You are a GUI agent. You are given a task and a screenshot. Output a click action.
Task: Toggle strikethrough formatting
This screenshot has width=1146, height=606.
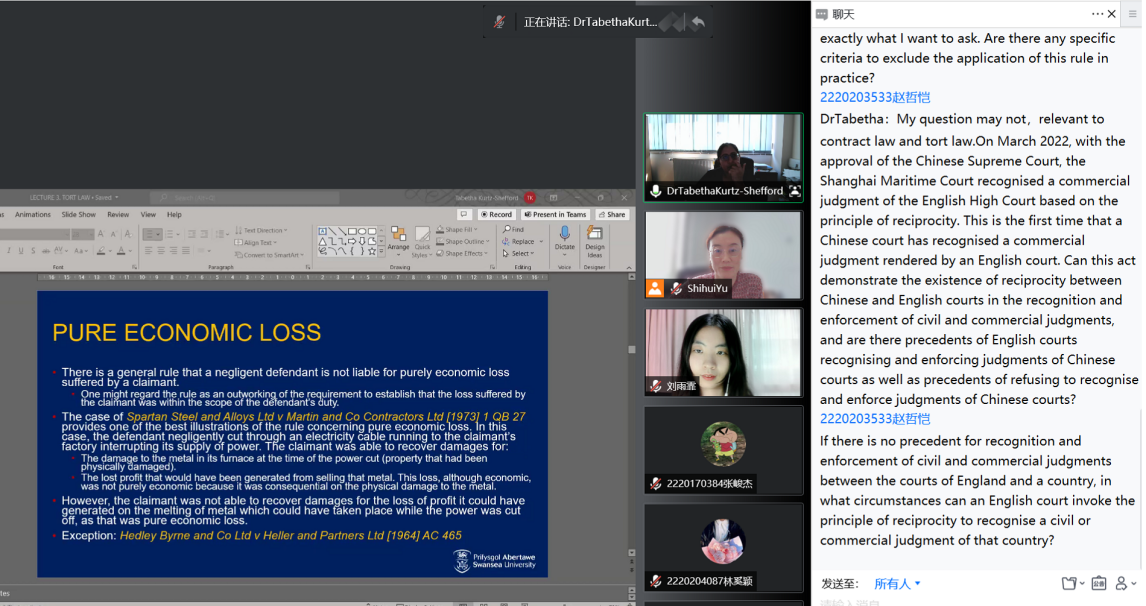click(45, 251)
